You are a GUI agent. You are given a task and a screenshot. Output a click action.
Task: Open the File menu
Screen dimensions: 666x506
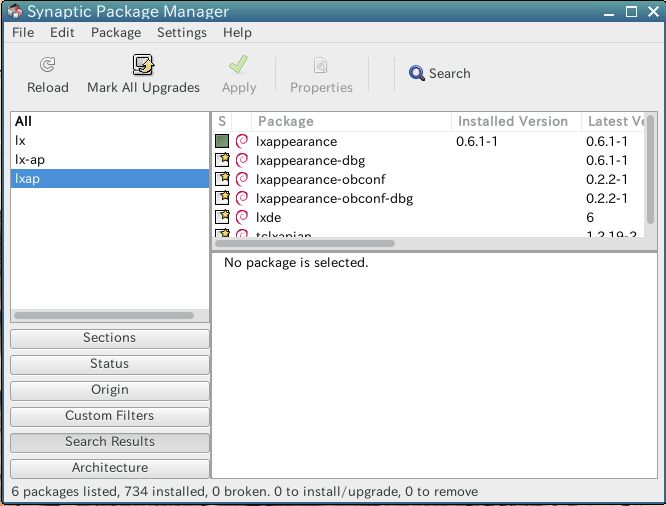(23, 33)
